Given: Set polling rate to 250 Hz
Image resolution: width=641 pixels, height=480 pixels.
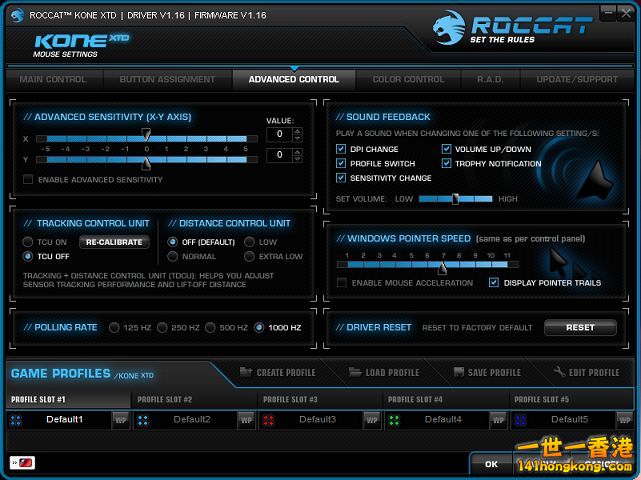Looking at the screenshot, I should pyautogui.click(x=162, y=327).
